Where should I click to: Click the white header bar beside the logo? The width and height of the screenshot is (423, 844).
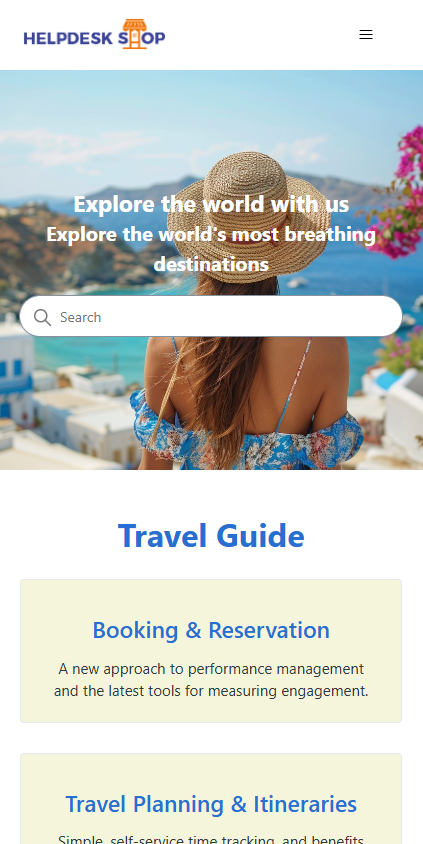point(258,35)
